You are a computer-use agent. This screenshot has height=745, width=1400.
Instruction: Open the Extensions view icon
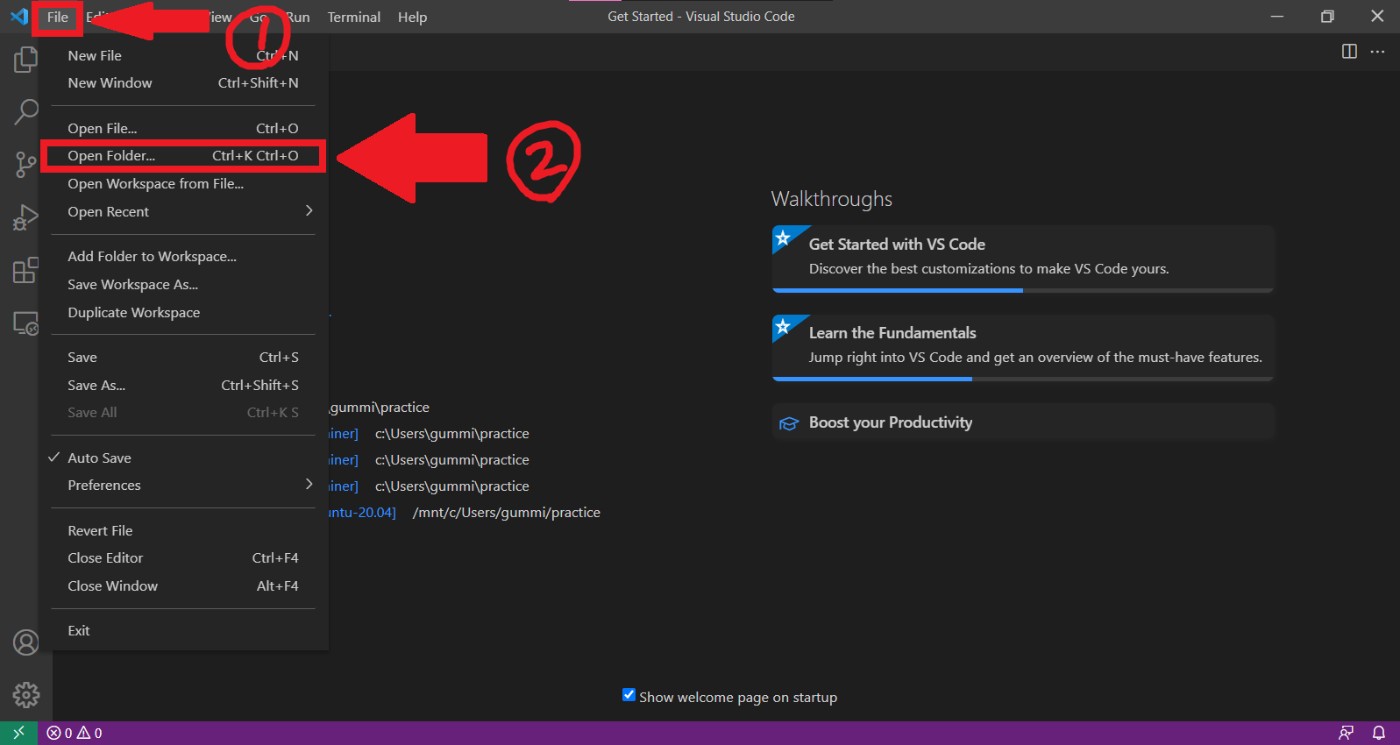point(26,271)
